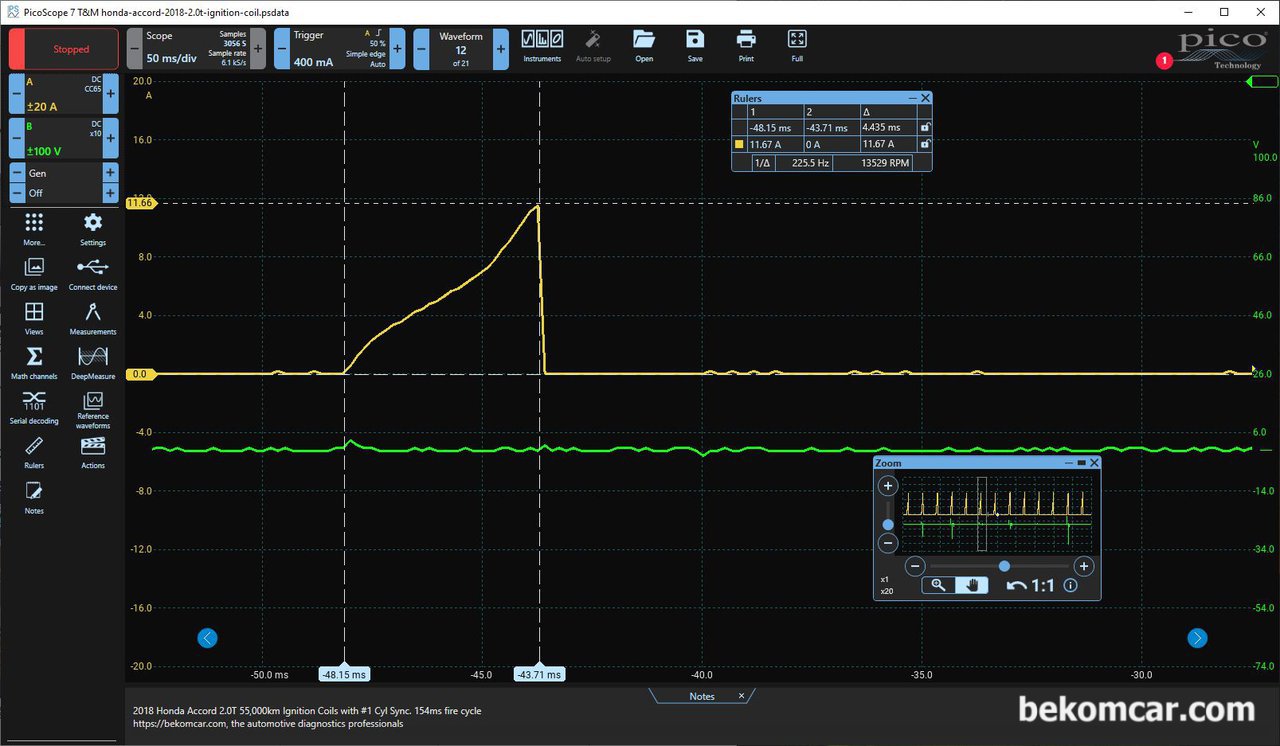
Task: Open the Actions clapperboard tool
Action: tap(93, 452)
